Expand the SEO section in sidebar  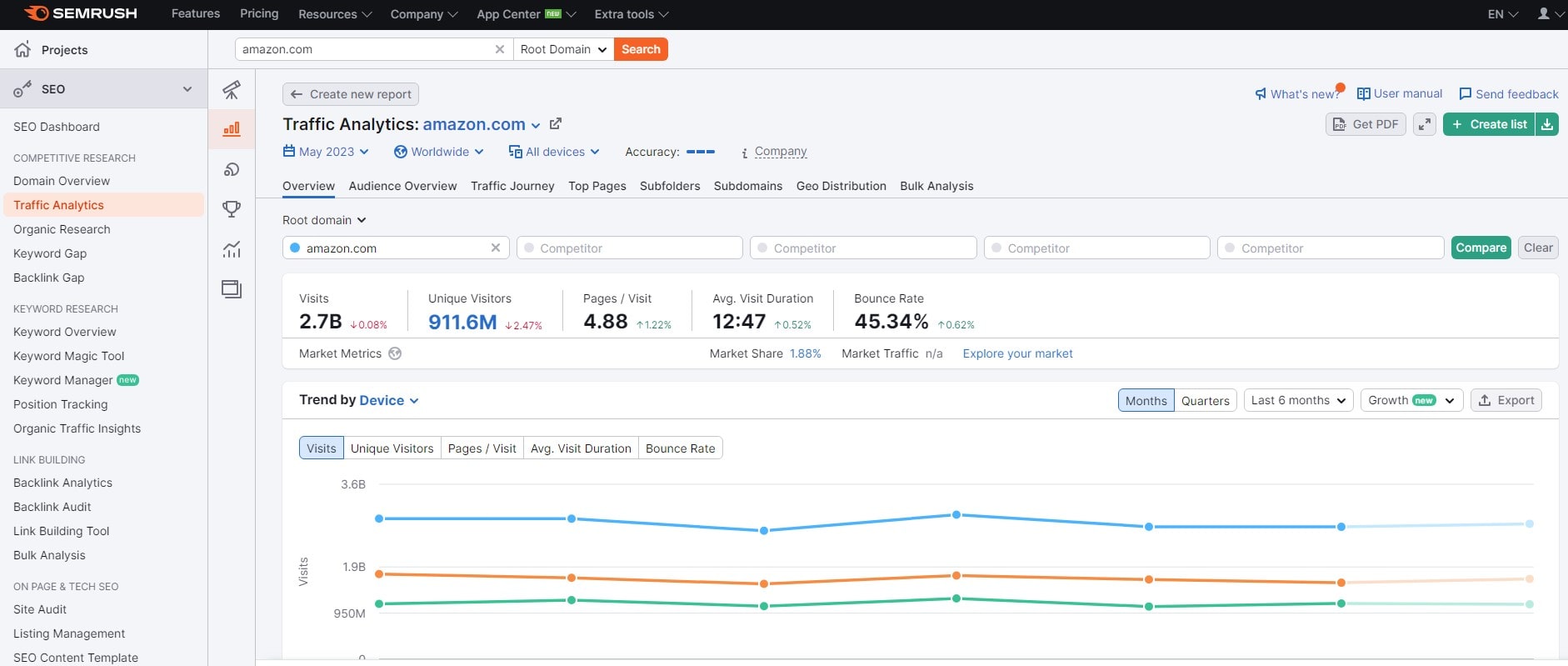coord(187,89)
